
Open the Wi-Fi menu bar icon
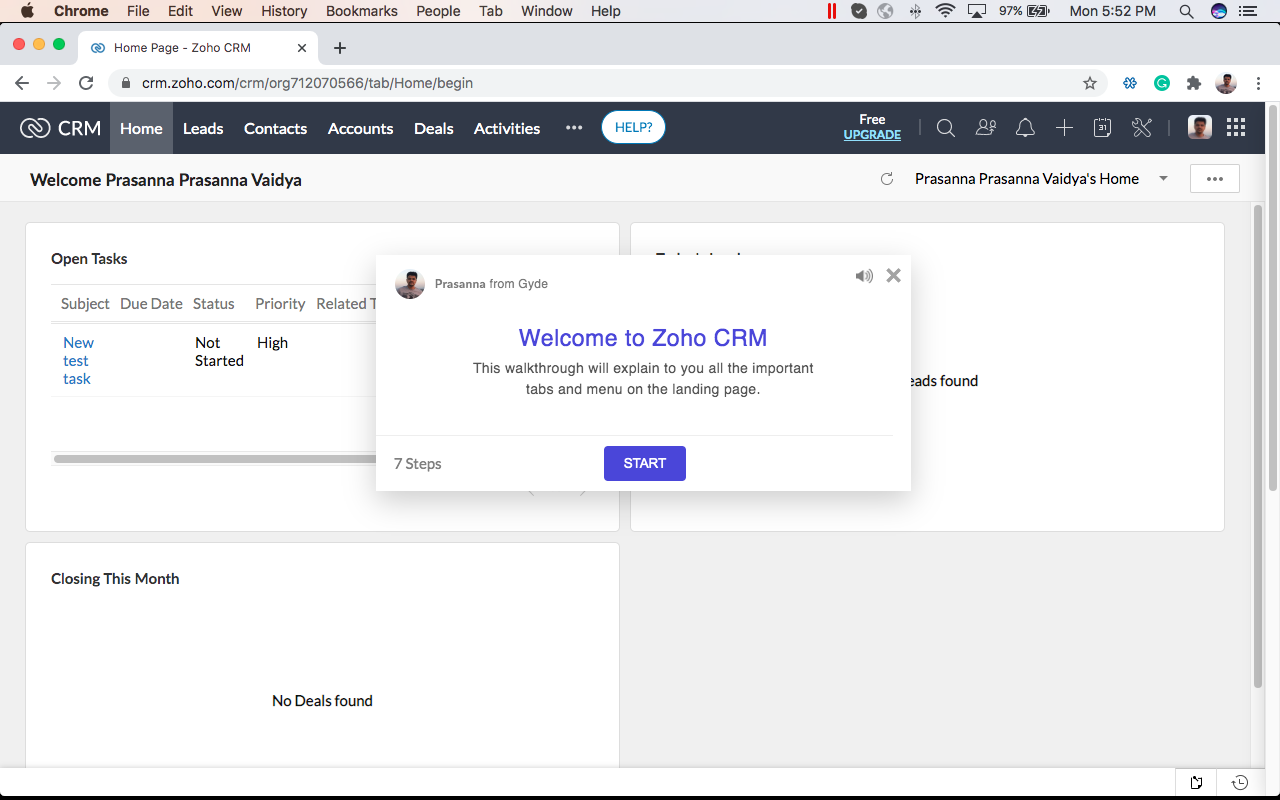coord(945,11)
